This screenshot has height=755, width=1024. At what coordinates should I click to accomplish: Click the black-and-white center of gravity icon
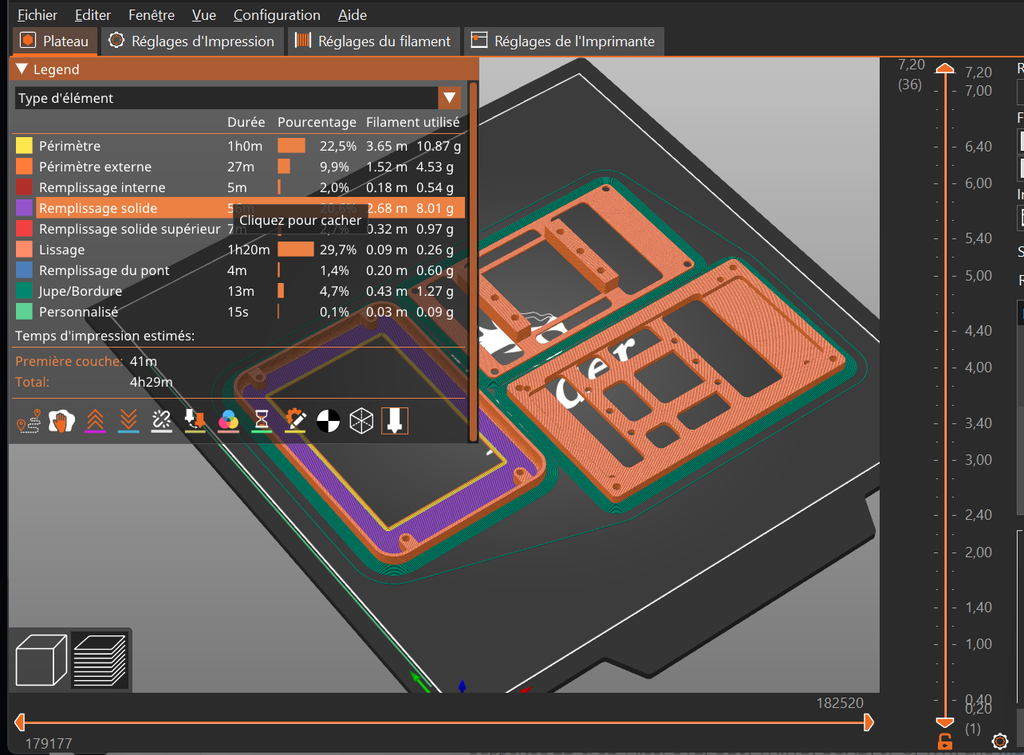click(x=329, y=422)
